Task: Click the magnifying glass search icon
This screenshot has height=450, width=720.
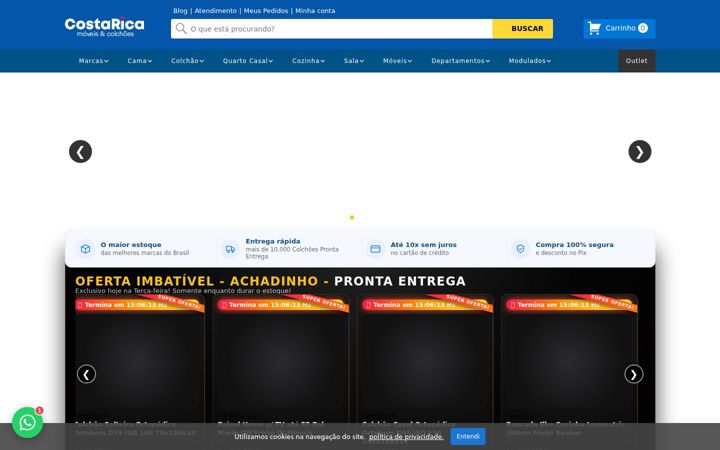Action: (x=181, y=28)
